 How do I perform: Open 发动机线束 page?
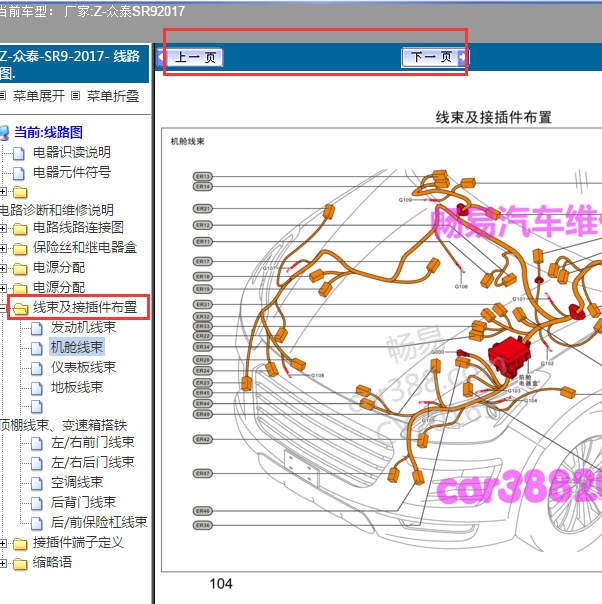coord(83,327)
